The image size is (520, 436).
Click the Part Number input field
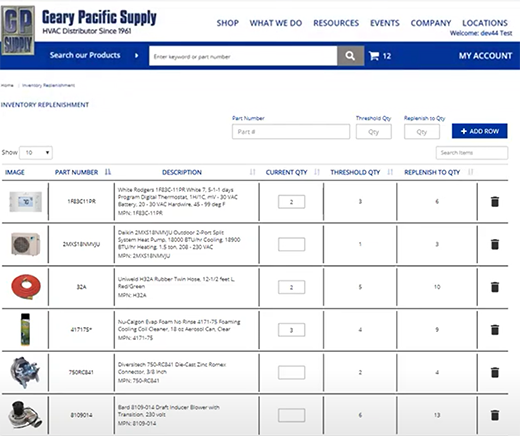pyautogui.click(x=291, y=132)
